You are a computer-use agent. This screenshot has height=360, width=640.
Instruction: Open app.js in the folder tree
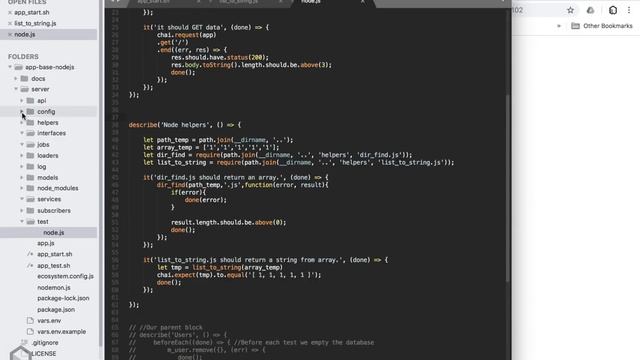(x=46, y=243)
